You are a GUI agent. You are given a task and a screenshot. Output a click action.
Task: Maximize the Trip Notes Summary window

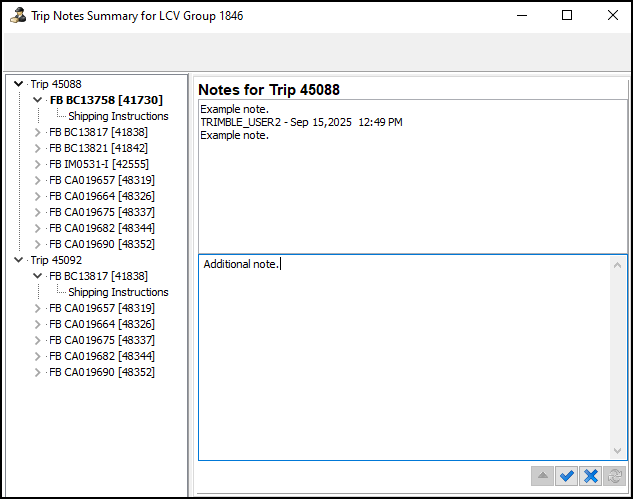click(567, 15)
